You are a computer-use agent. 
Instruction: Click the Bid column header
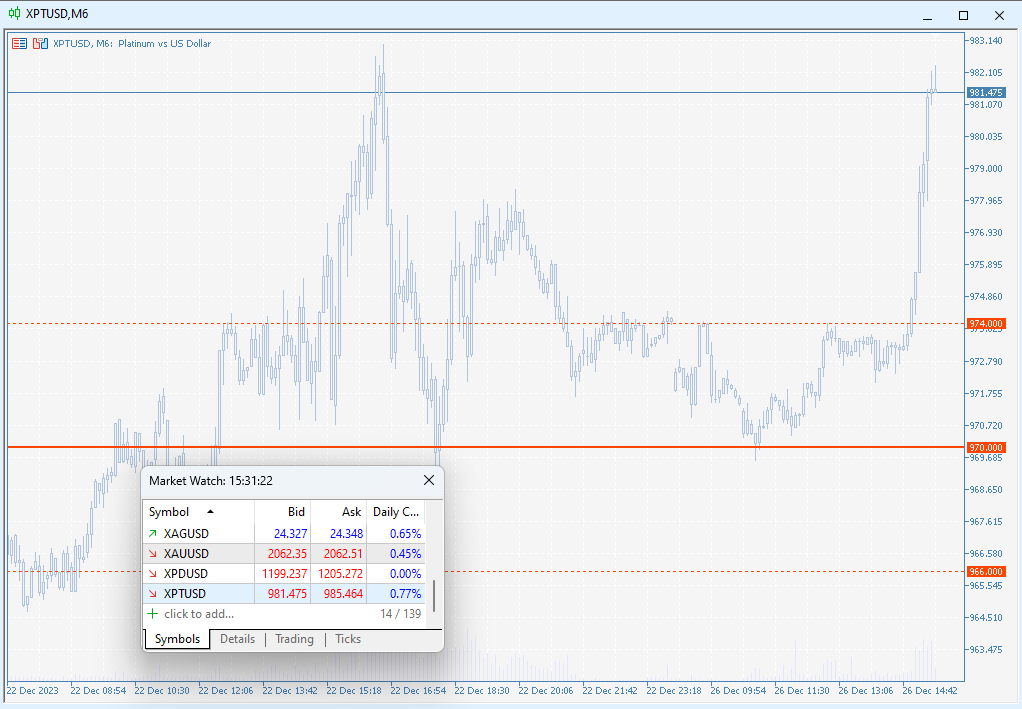click(x=282, y=512)
